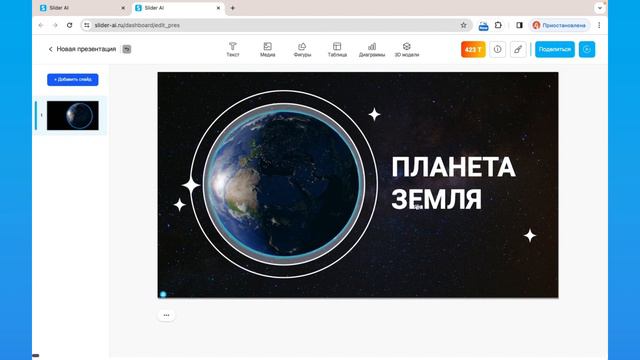The image size is (640, 360).
Task: Select the ПЛАНЕТА ЗЕМЛЯ title text
Action: coord(453,183)
